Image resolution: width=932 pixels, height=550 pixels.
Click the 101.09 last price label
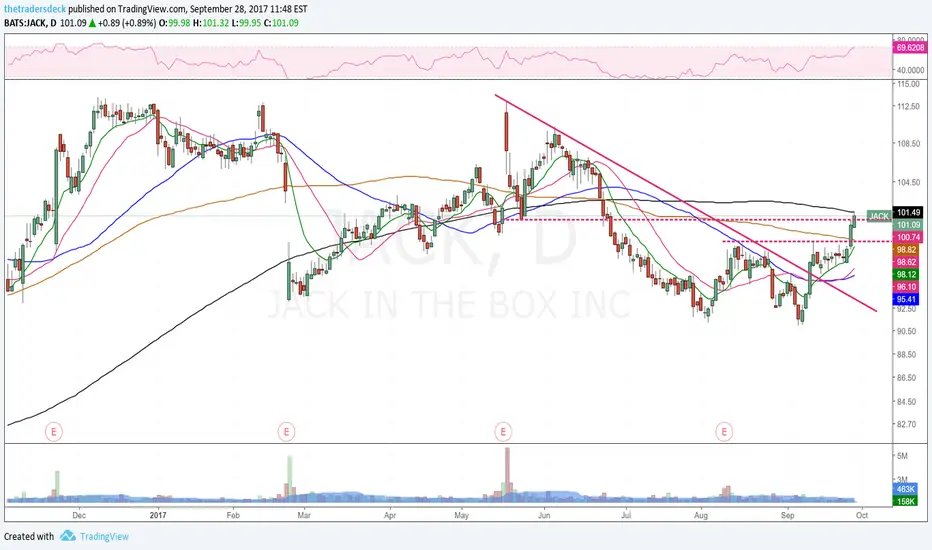coord(908,225)
